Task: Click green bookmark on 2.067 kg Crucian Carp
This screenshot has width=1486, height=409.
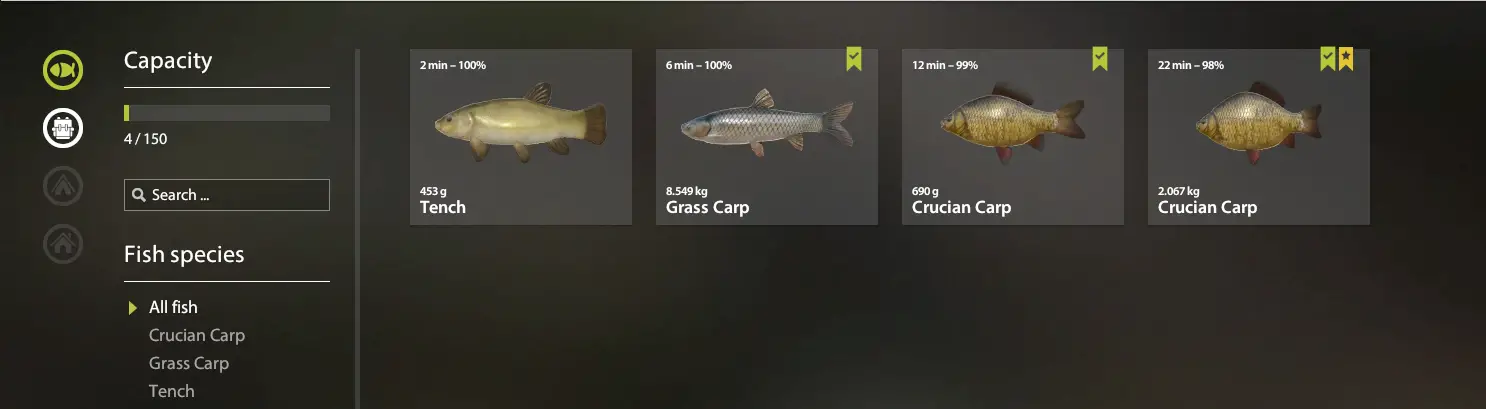Action: 1327,59
